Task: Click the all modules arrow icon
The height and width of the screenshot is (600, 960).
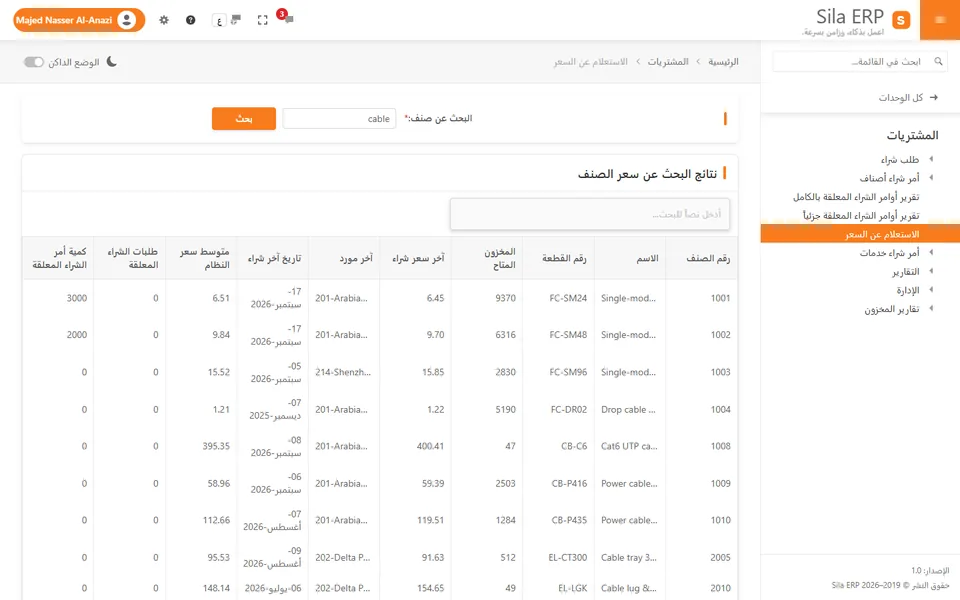Action: pyautogui.click(x=934, y=97)
